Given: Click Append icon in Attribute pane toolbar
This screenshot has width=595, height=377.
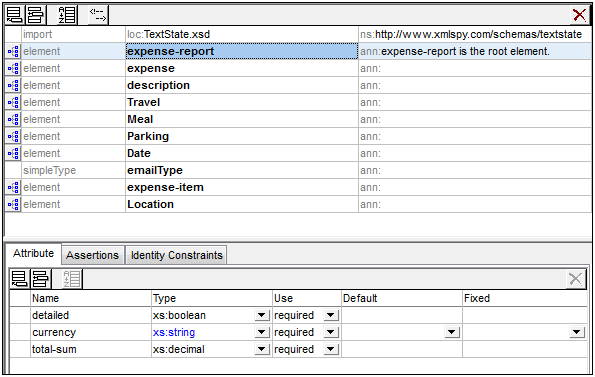Looking at the screenshot, I should pos(19,279).
